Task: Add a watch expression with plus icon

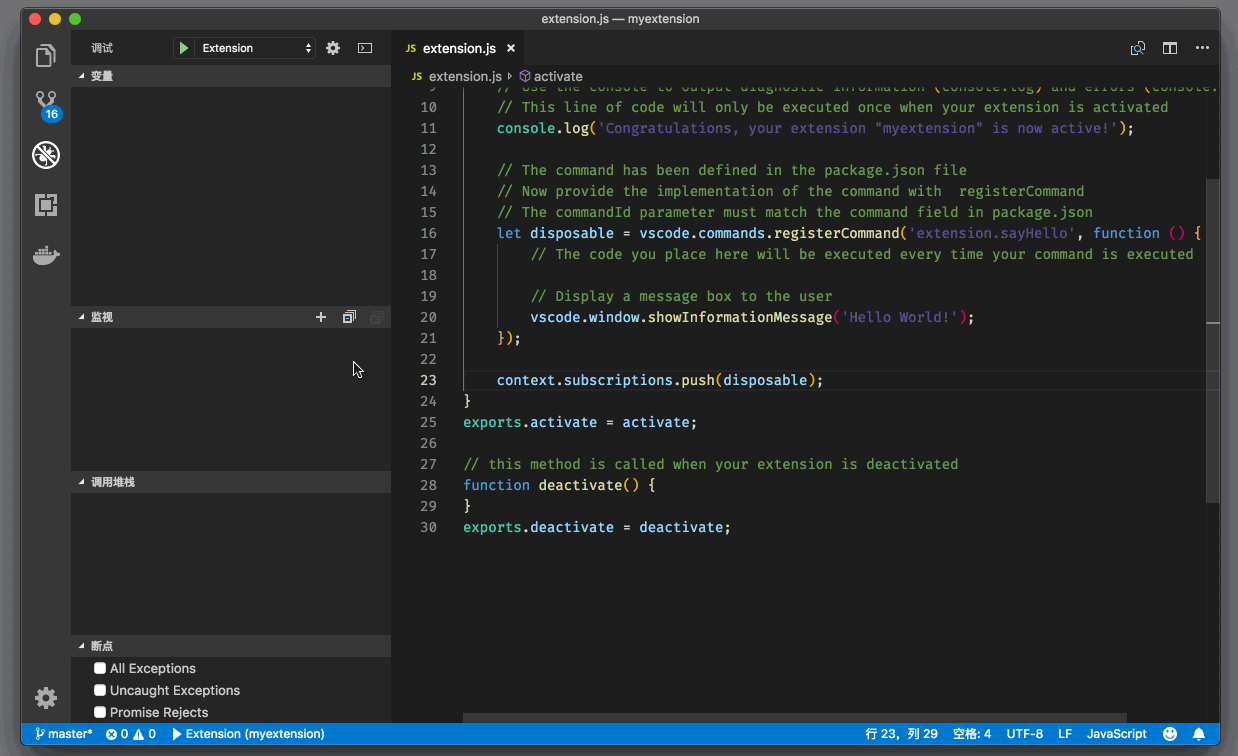Action: 321,317
